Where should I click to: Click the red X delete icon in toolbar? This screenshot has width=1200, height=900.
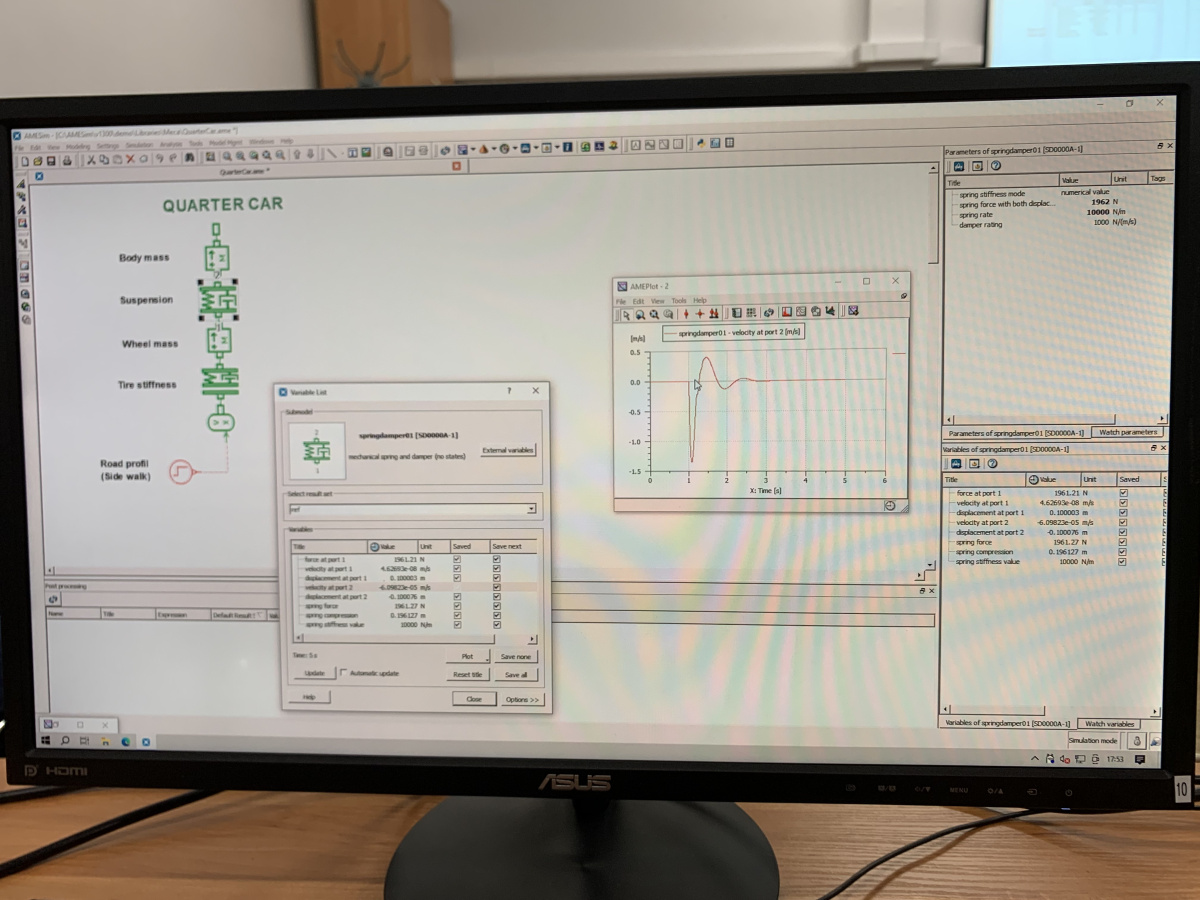coord(130,158)
